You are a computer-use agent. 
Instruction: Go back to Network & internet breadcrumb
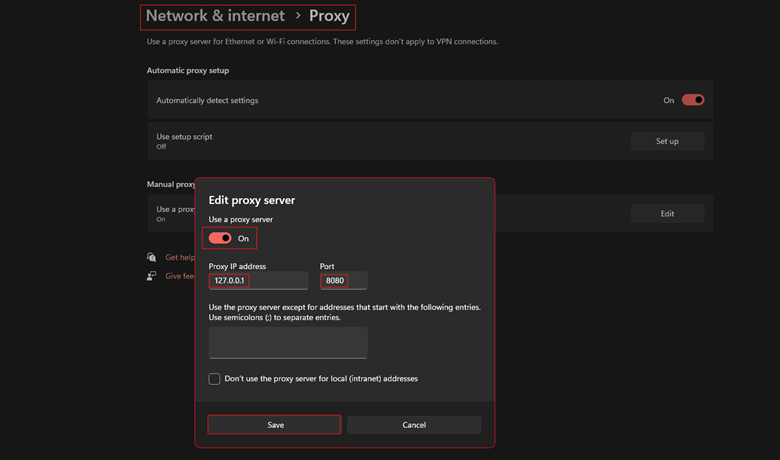pyautogui.click(x=215, y=16)
